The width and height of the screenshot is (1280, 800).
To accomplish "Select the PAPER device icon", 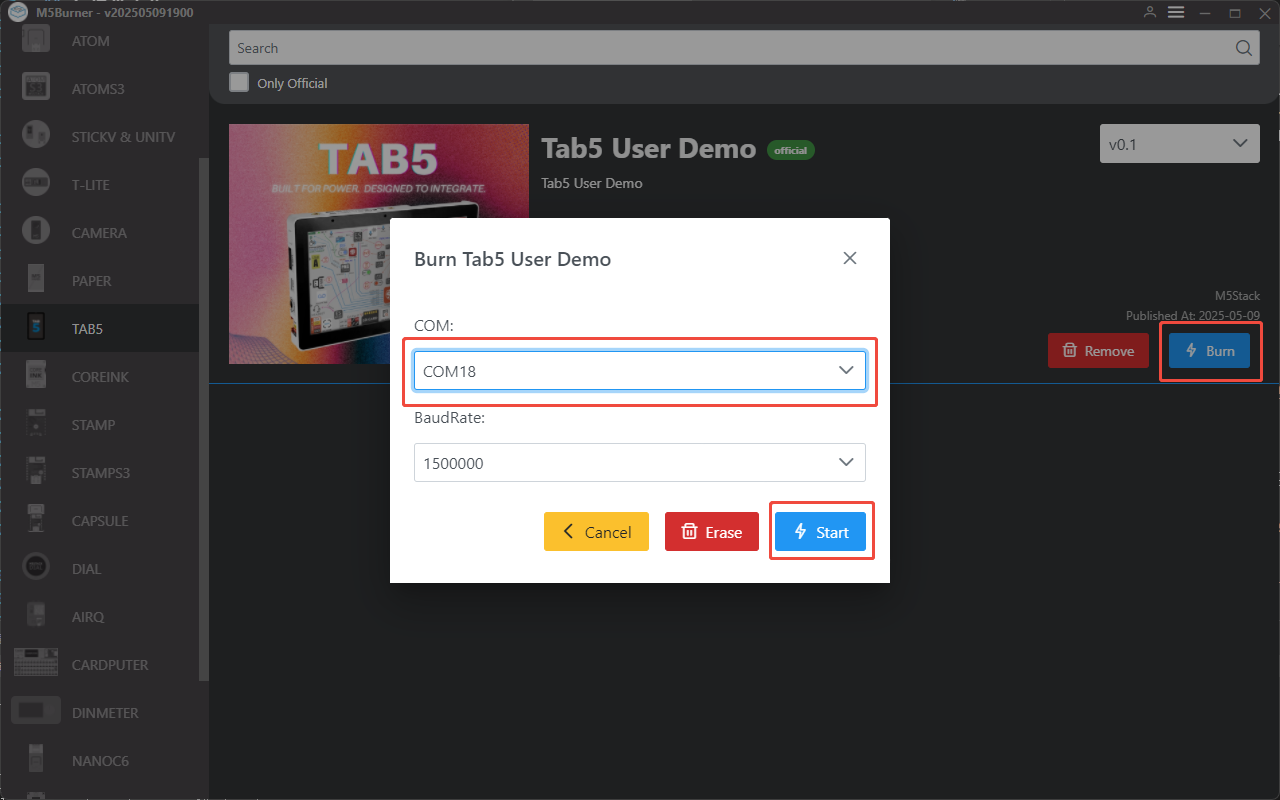I will click(x=36, y=280).
